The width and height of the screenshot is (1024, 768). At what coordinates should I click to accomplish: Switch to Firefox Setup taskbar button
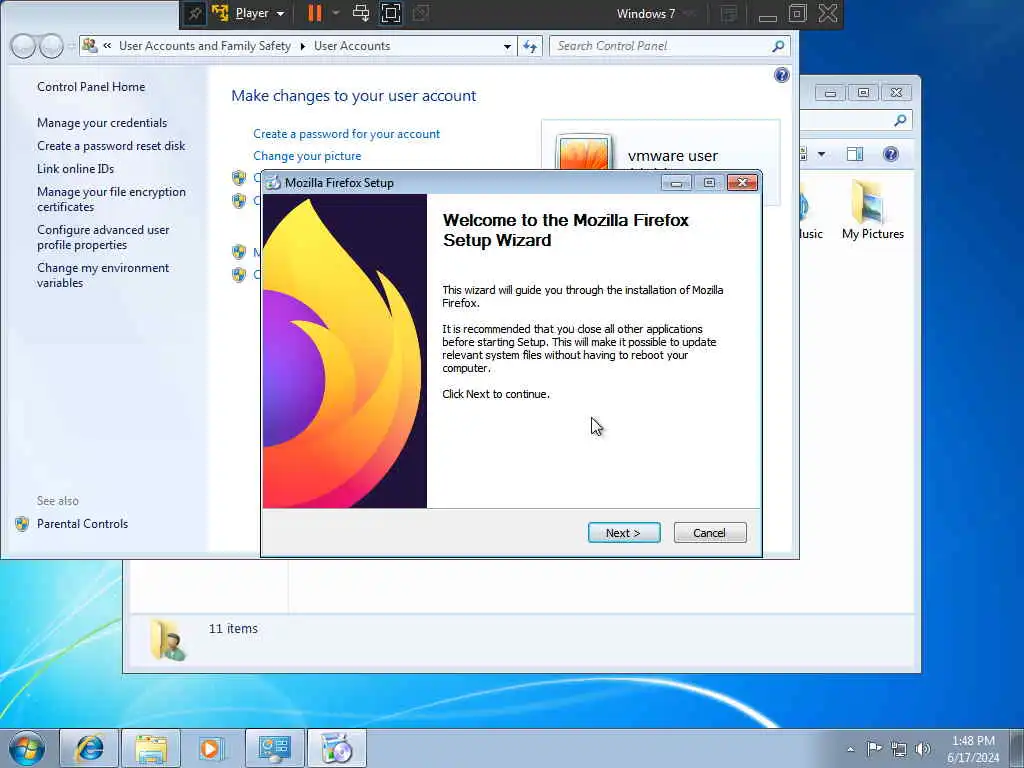337,748
